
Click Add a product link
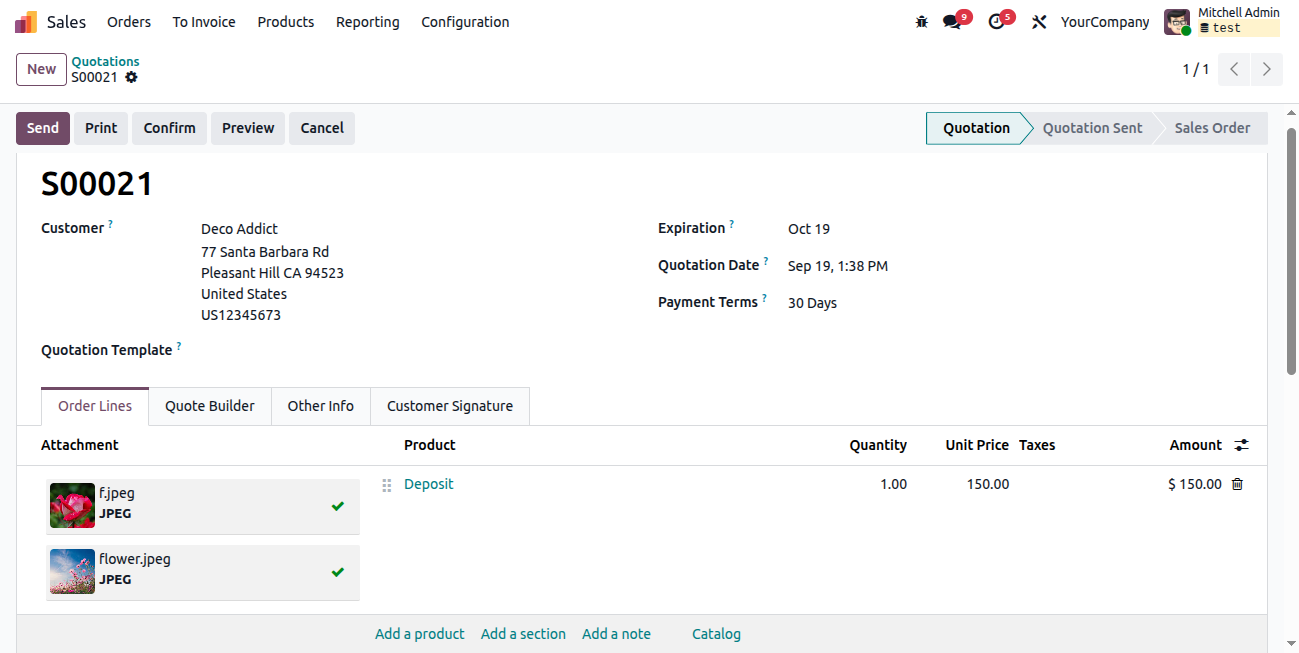[x=420, y=634]
